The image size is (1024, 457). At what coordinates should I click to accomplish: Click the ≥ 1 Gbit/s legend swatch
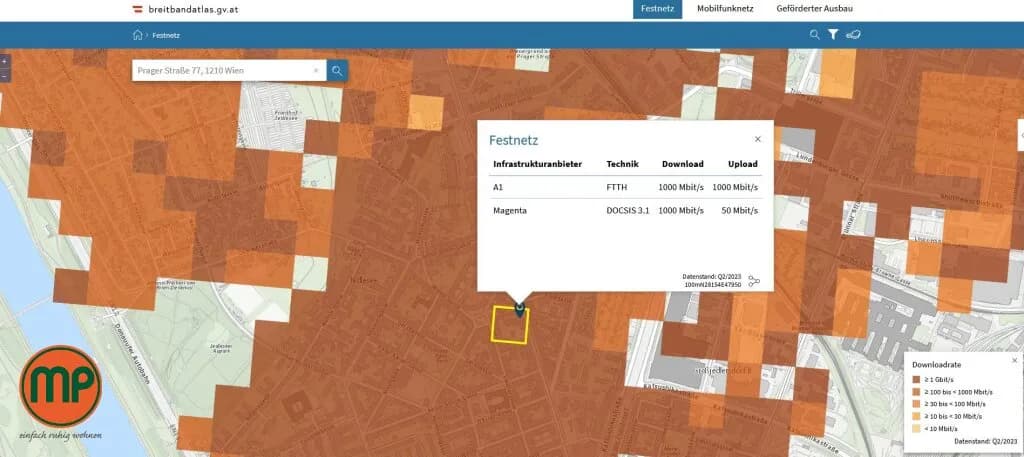point(917,379)
